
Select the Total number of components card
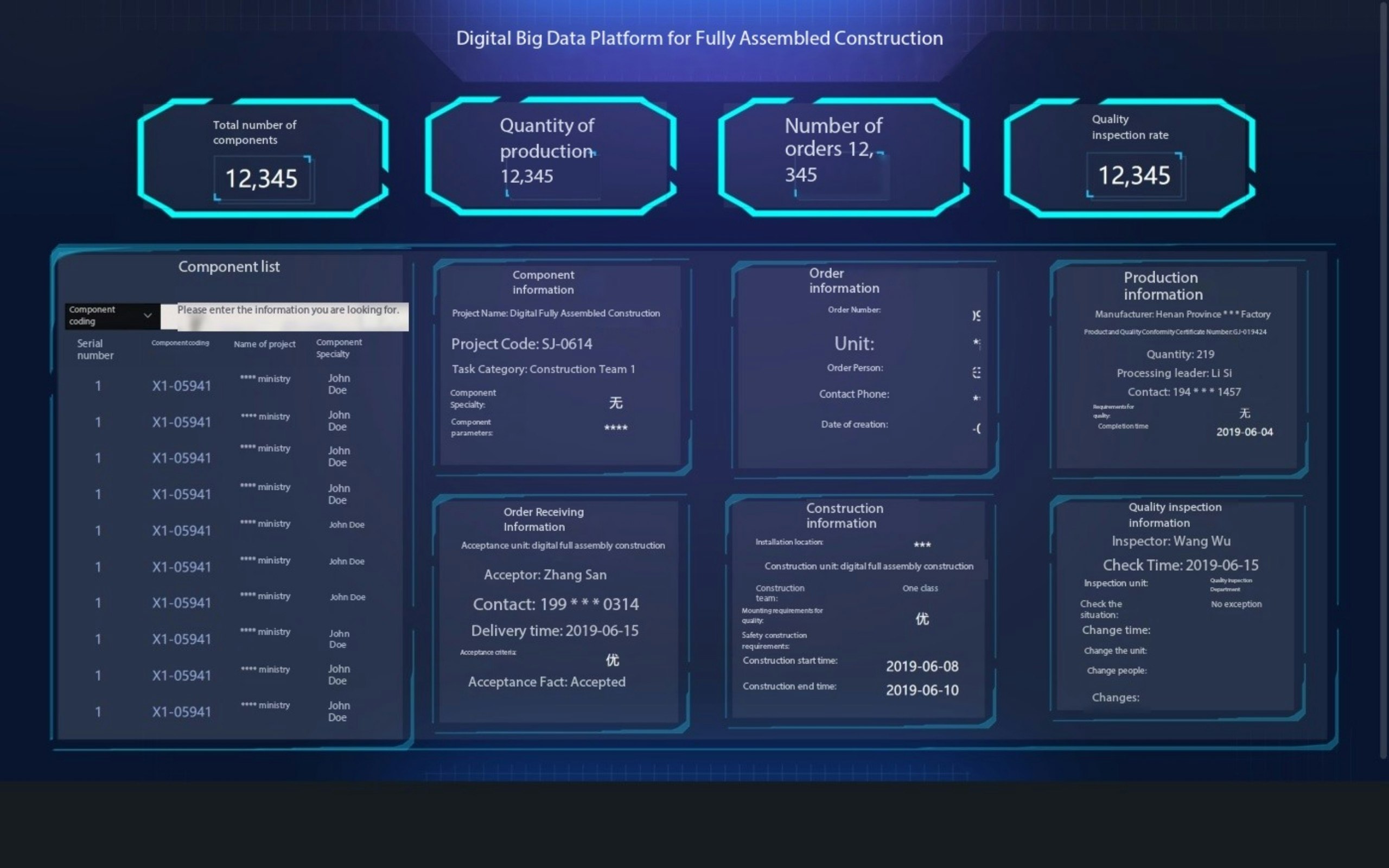tap(263, 158)
